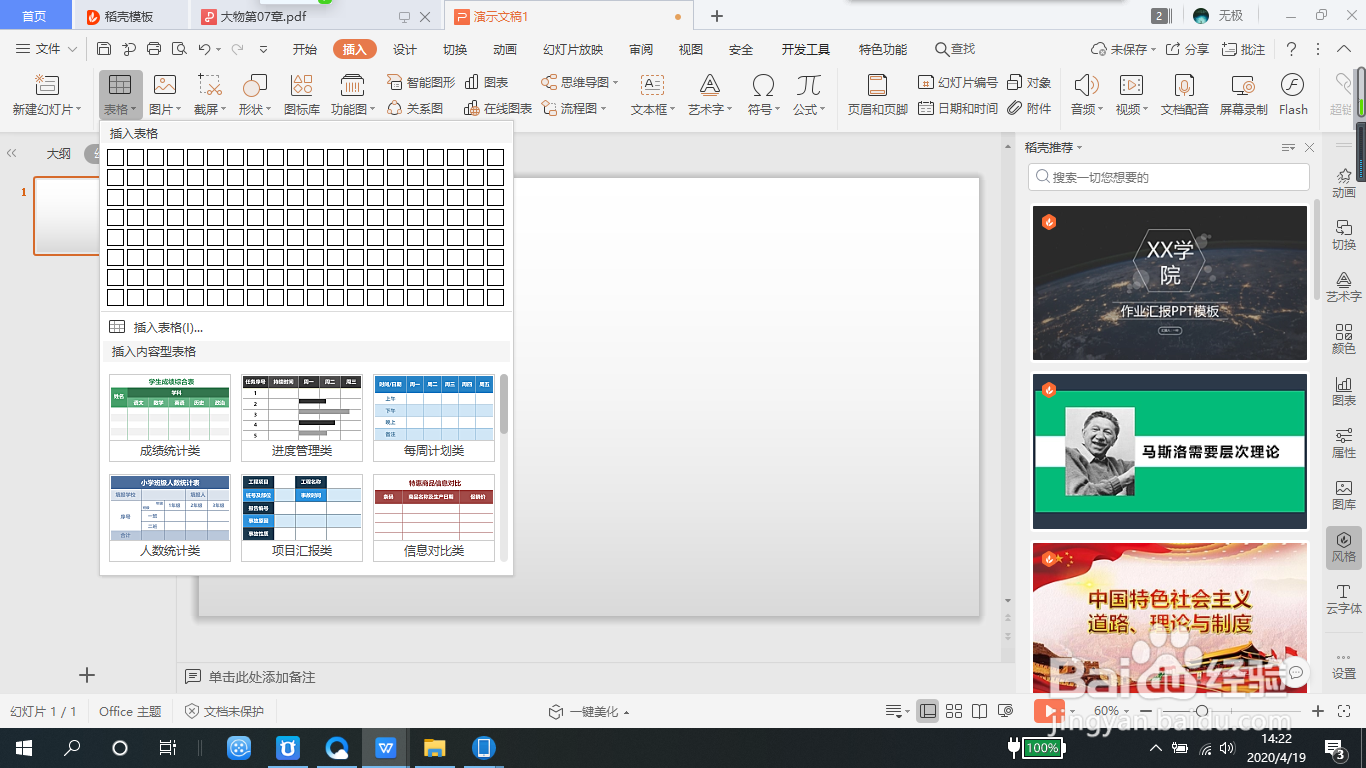Choose the 每周计划类 table template
This screenshot has width=1366, height=768.
coord(434,417)
